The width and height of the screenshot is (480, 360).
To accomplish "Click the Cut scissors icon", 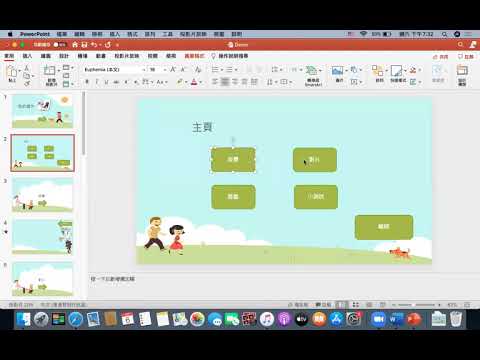I will pos(27,68).
